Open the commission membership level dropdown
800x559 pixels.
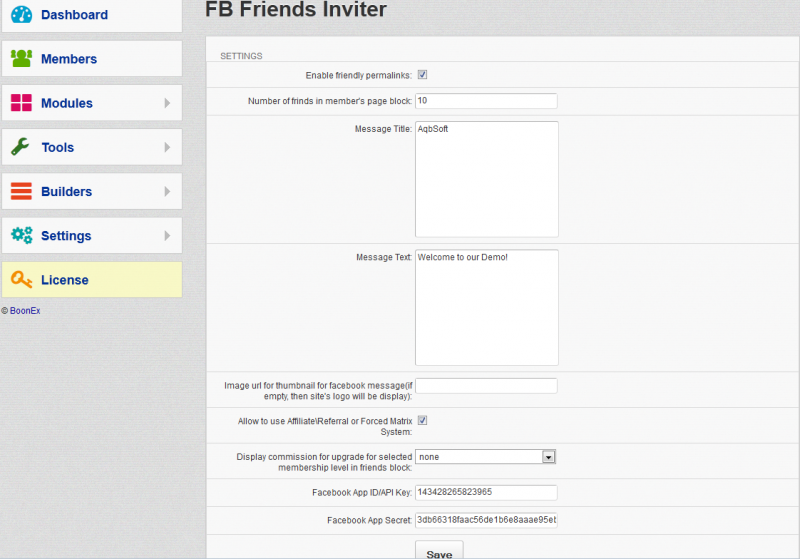486,457
